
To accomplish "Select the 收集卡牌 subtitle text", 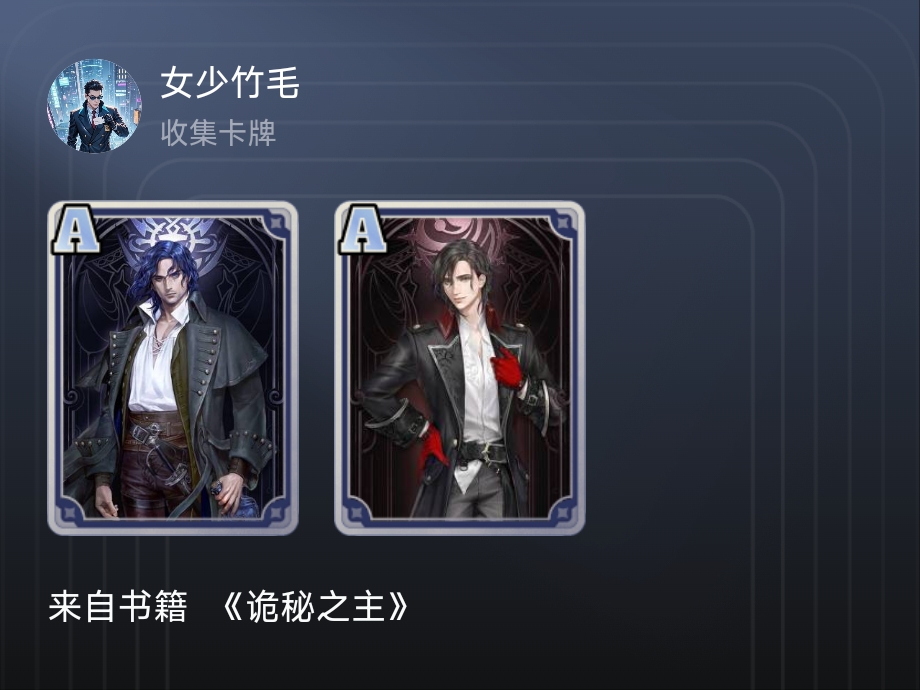I will pyautogui.click(x=218, y=133).
